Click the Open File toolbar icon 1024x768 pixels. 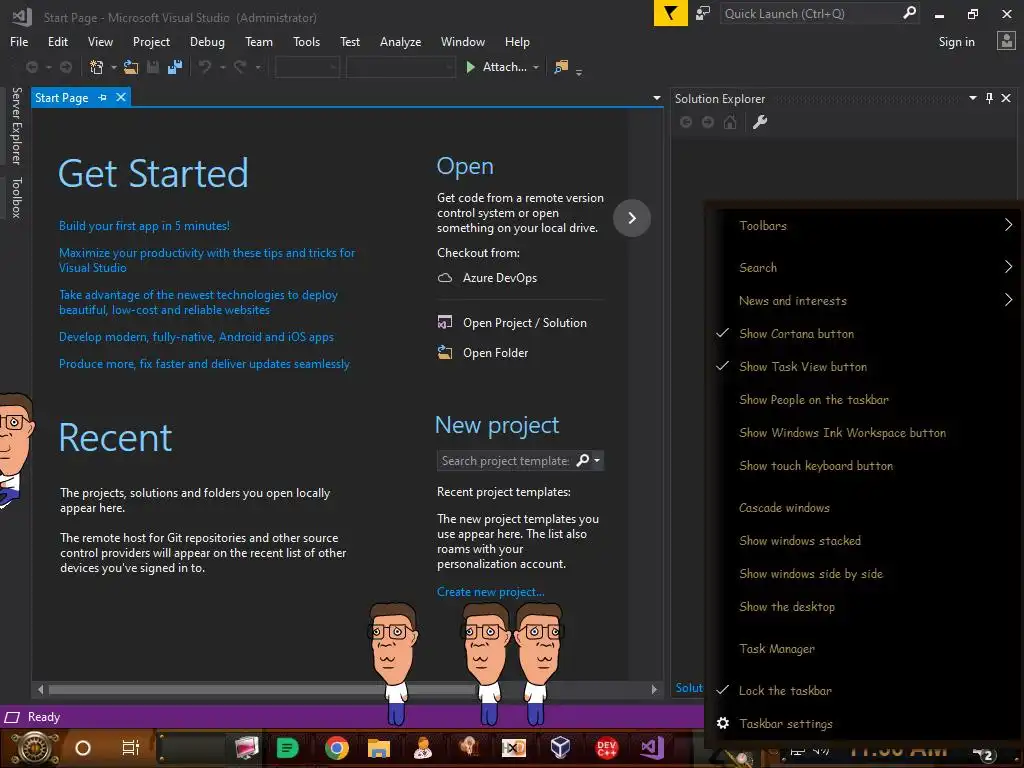click(x=131, y=67)
